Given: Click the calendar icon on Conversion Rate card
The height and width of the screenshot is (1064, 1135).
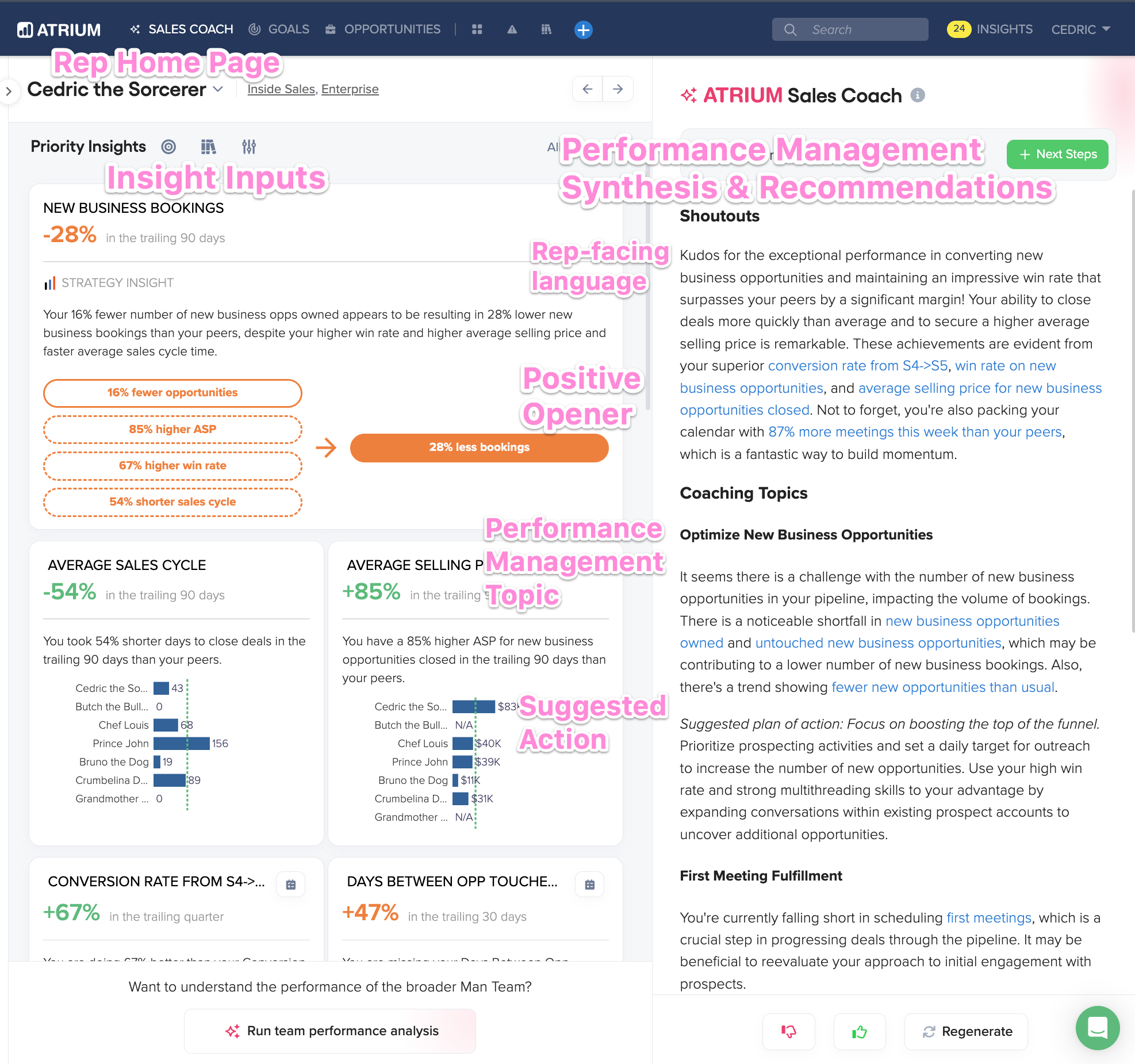Looking at the screenshot, I should pos(291,885).
